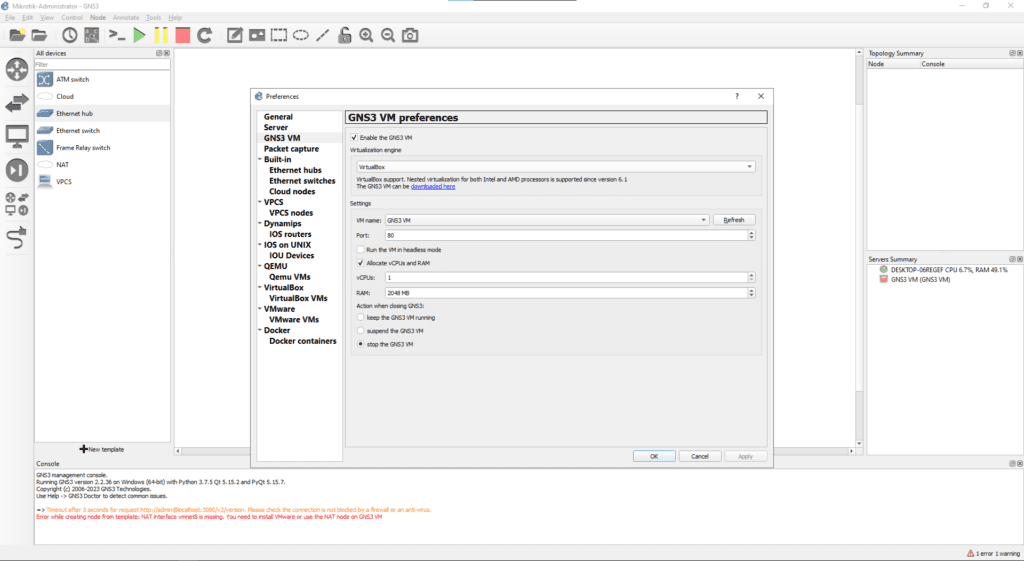Select General in preferences tree

(x=278, y=117)
